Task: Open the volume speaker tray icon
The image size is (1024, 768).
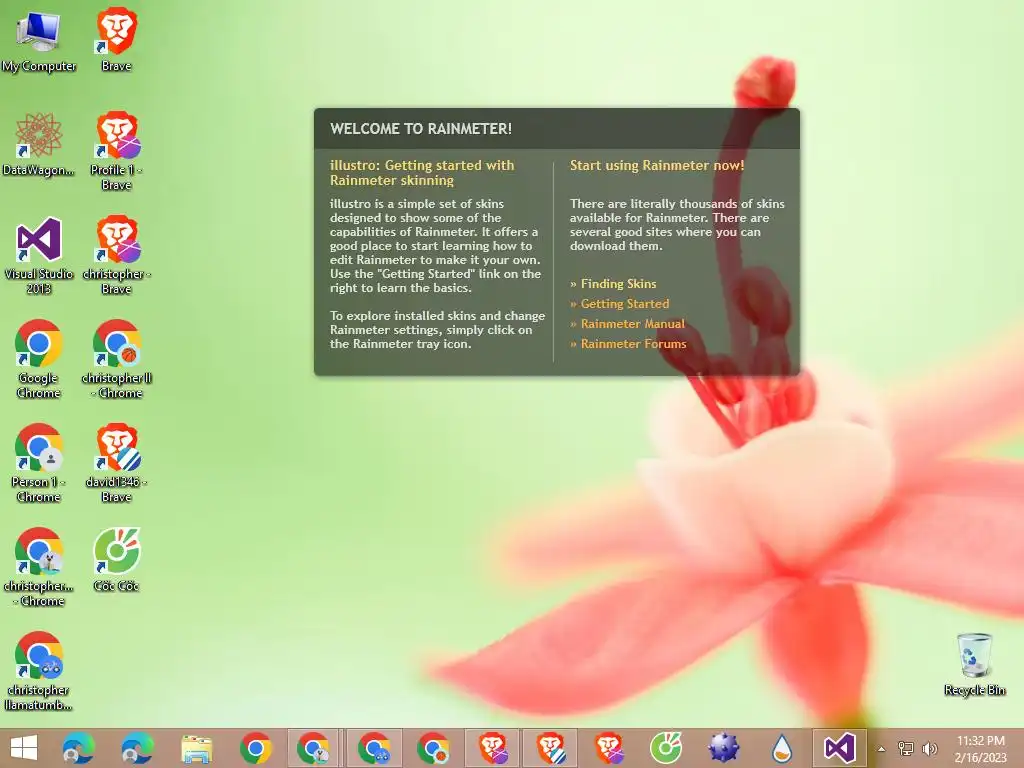Action: click(x=929, y=748)
